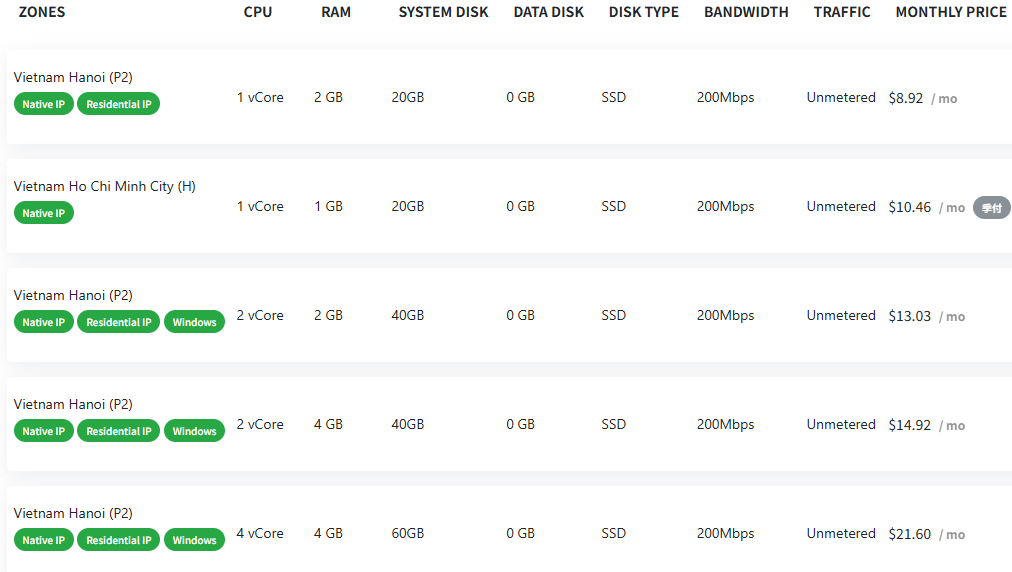Click the $14.92 monthly price
1012x572 pixels.
[909, 425]
